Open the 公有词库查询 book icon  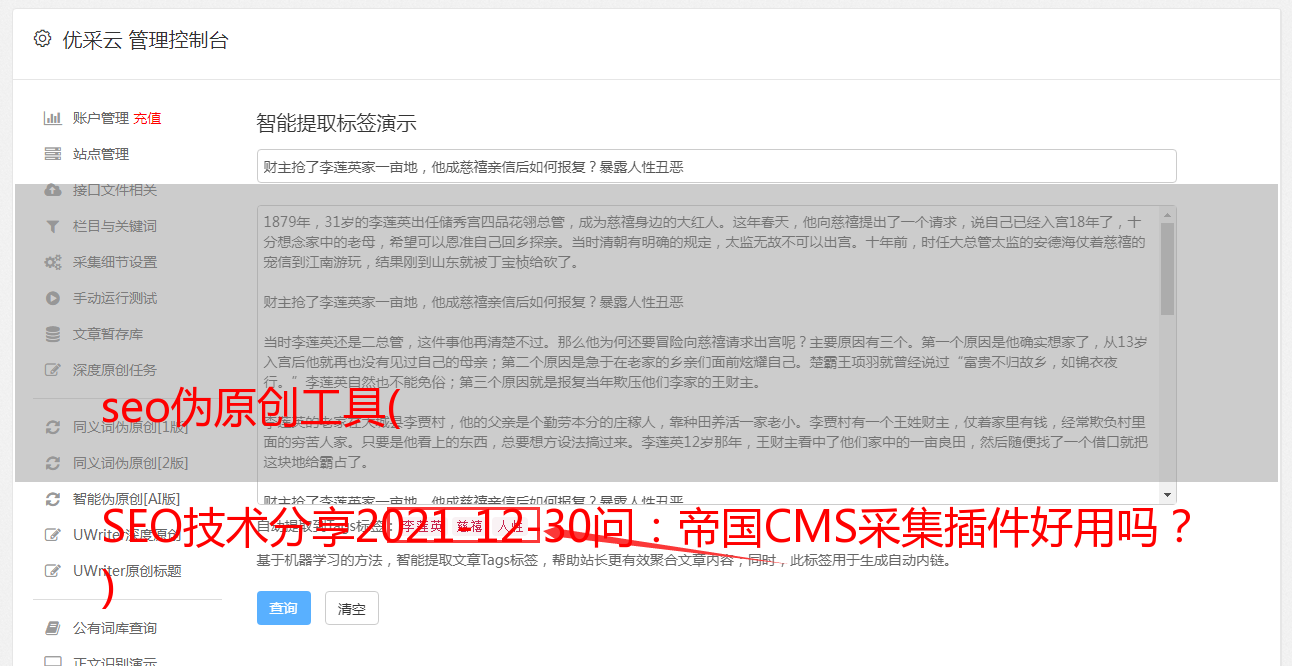[53, 628]
